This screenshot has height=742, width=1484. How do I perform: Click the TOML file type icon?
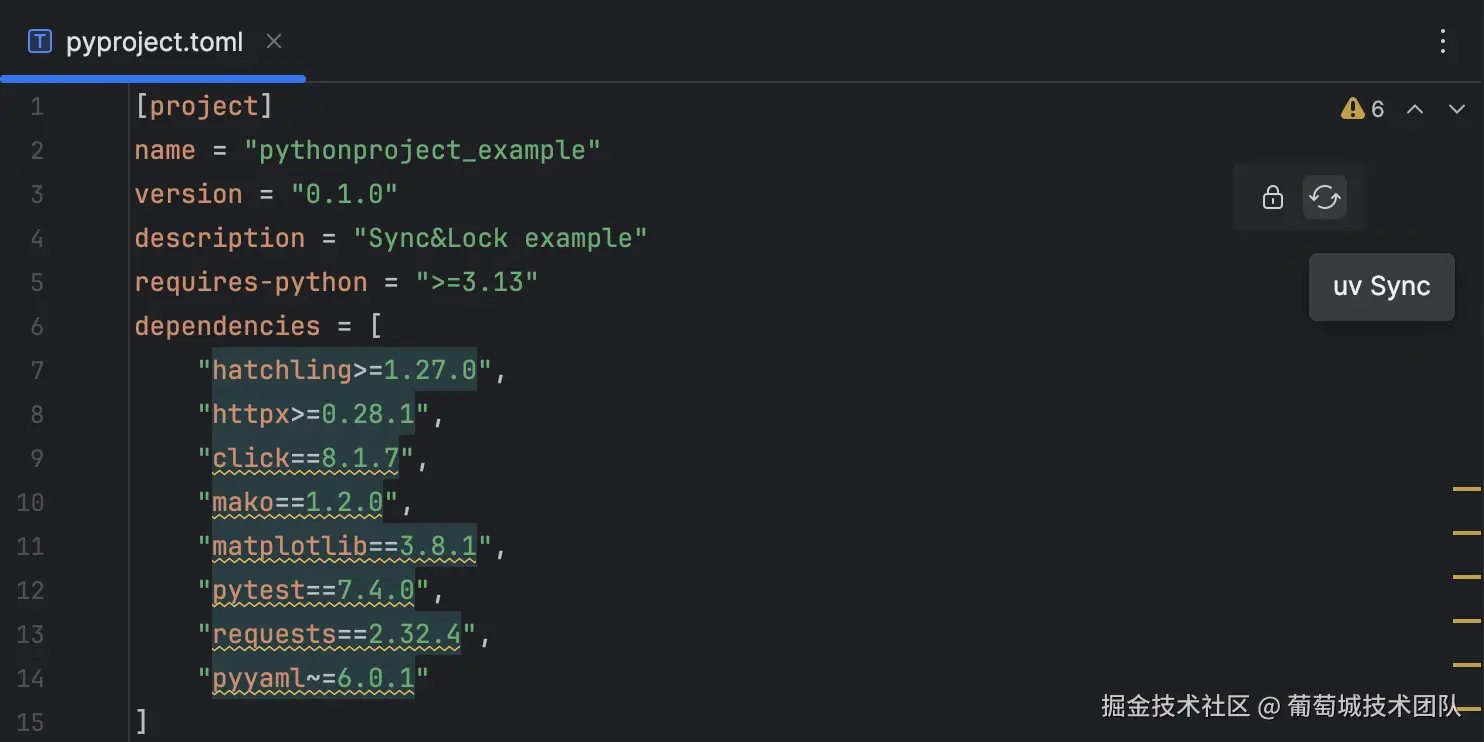tap(40, 41)
